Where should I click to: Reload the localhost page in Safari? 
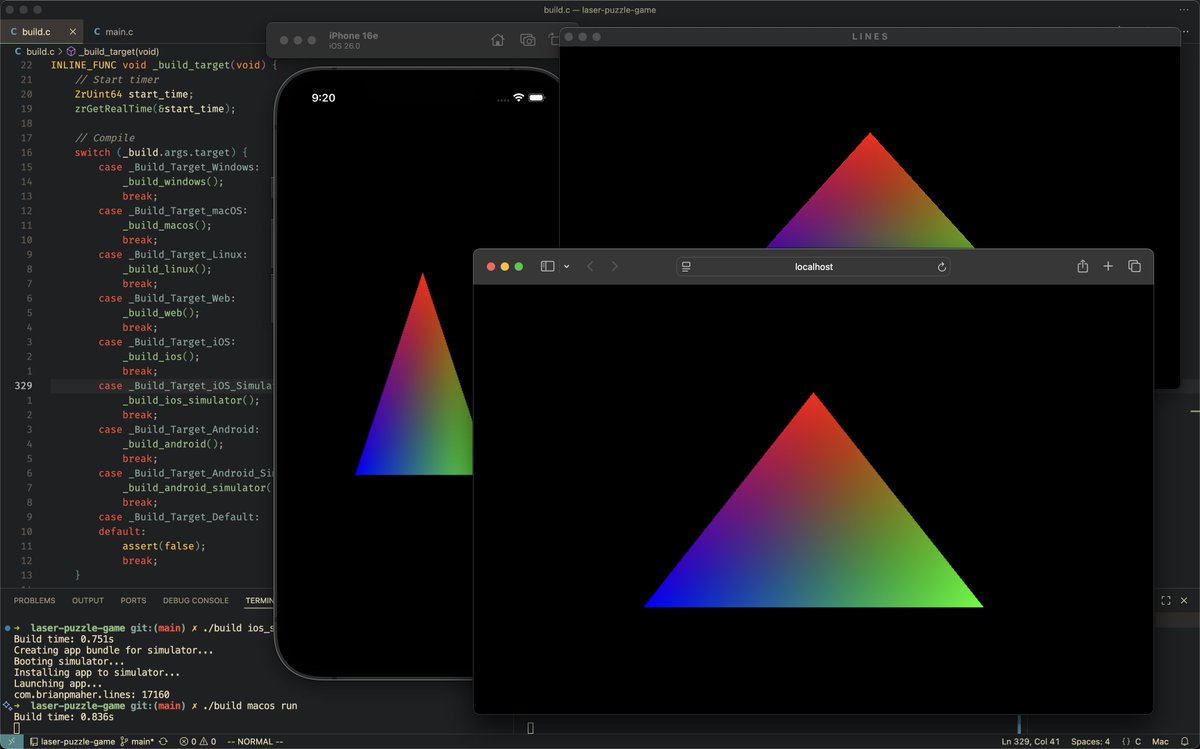pos(941,266)
